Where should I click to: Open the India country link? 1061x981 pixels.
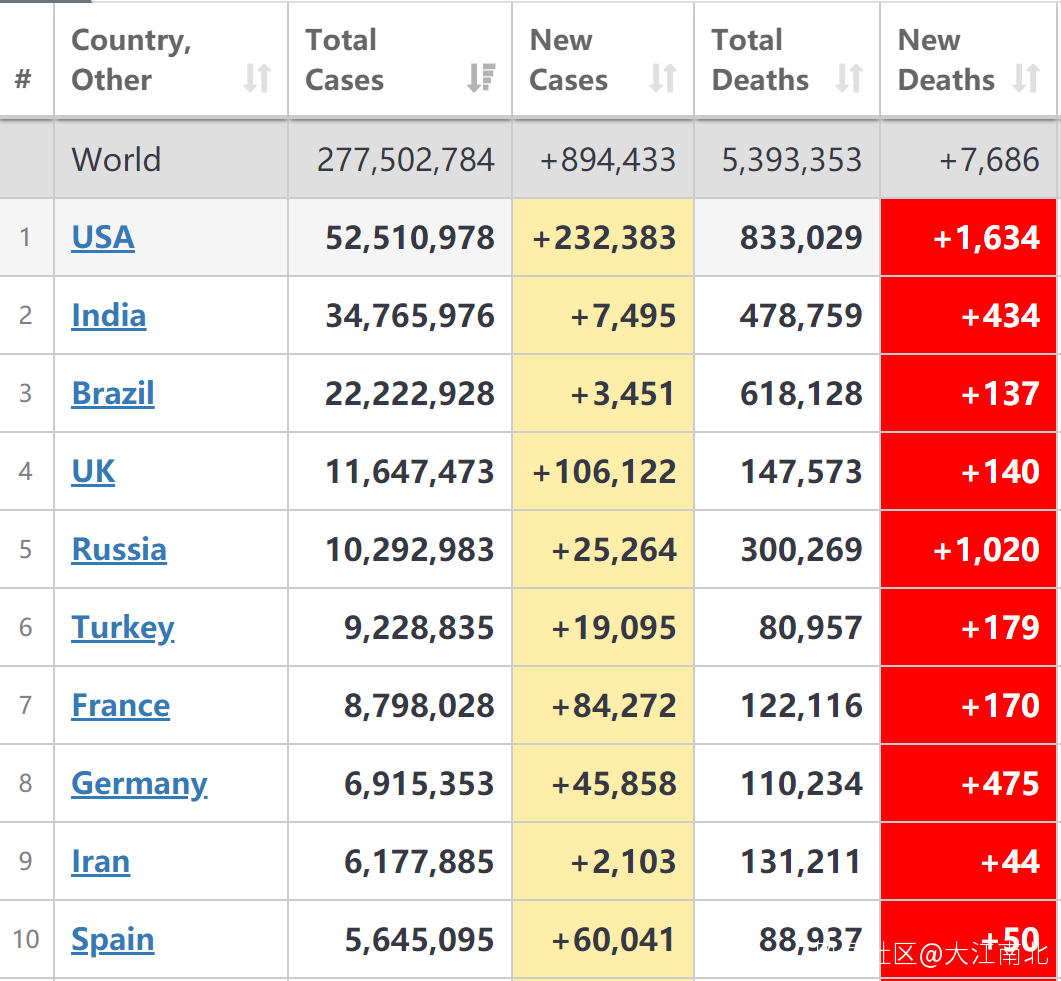click(x=109, y=315)
